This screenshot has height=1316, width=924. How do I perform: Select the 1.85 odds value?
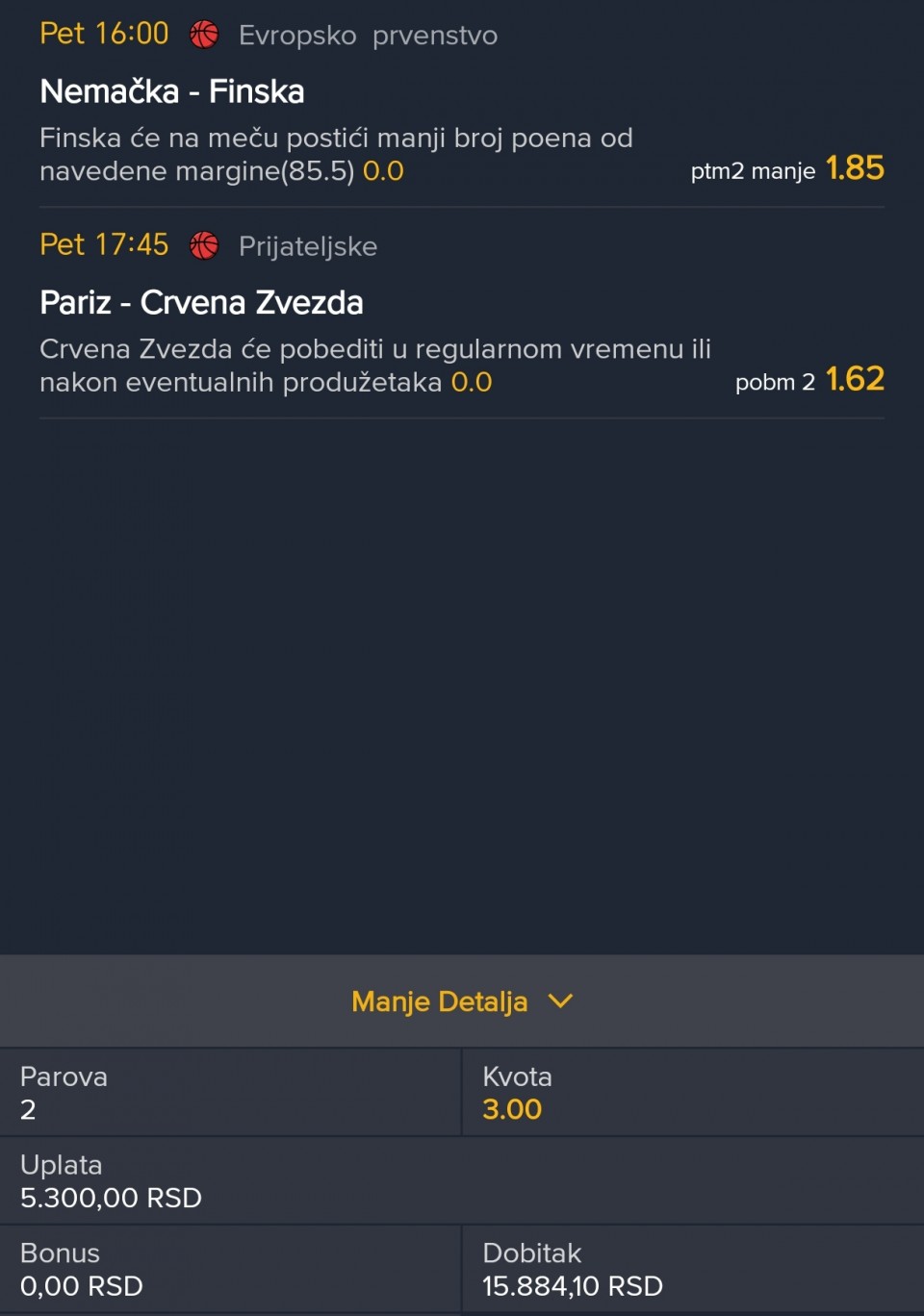tap(855, 168)
